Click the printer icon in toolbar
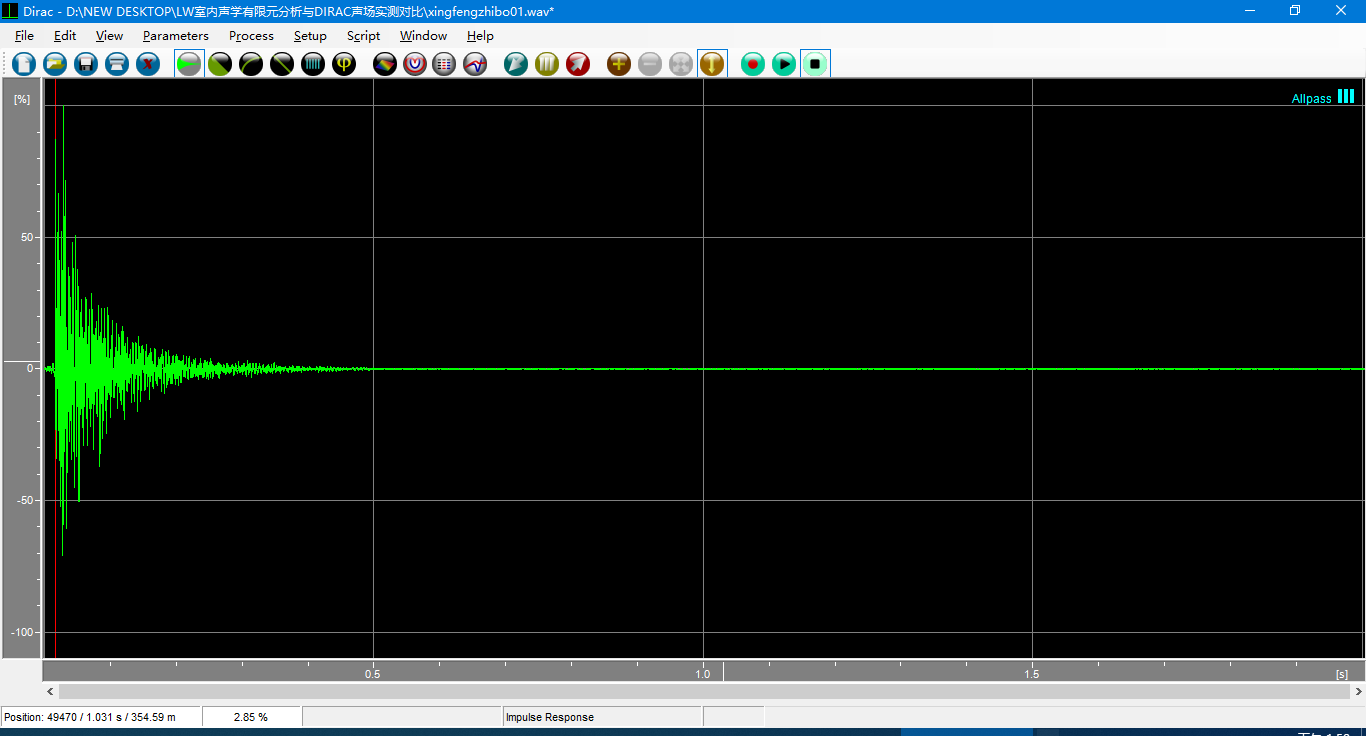The height and width of the screenshot is (736, 1366). (x=117, y=64)
